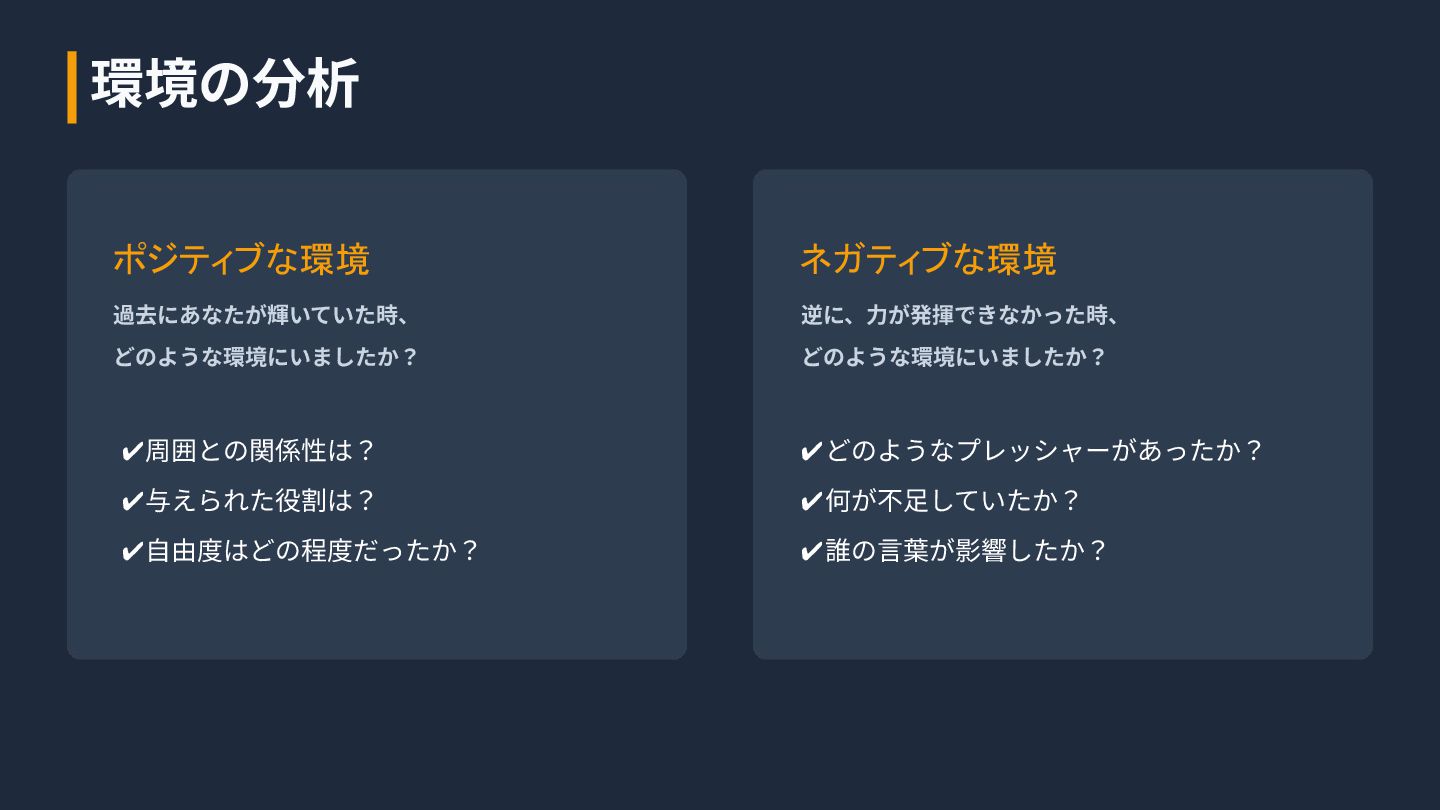Click the line 逆に、力が発揮できなかった時、
1440x810 pixels.
click(x=960, y=315)
